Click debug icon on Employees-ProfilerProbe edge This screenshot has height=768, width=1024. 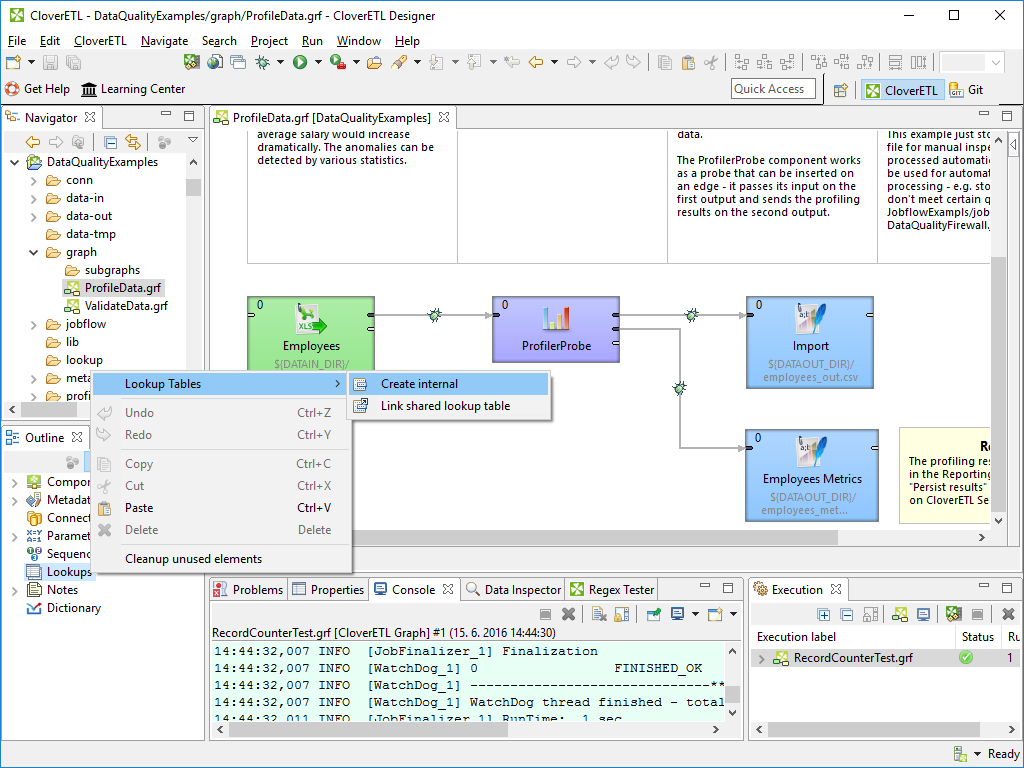[x=434, y=315]
